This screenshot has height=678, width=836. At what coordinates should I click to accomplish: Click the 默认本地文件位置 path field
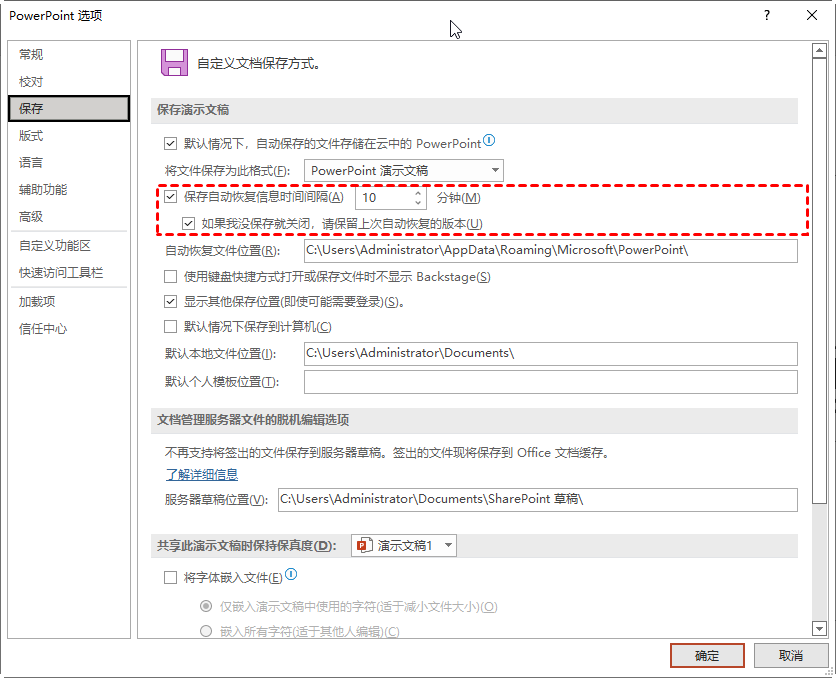(x=551, y=354)
